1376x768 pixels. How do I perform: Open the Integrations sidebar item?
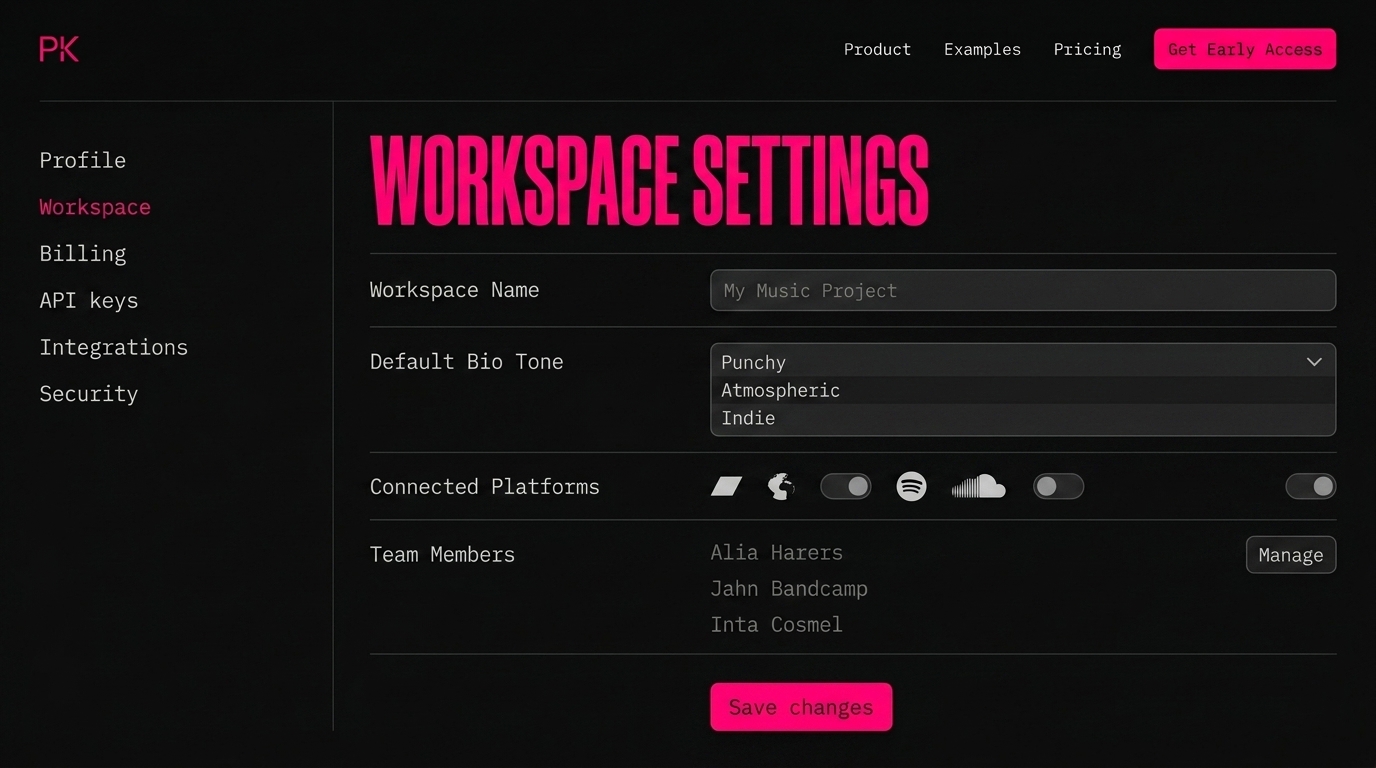[x=114, y=347]
